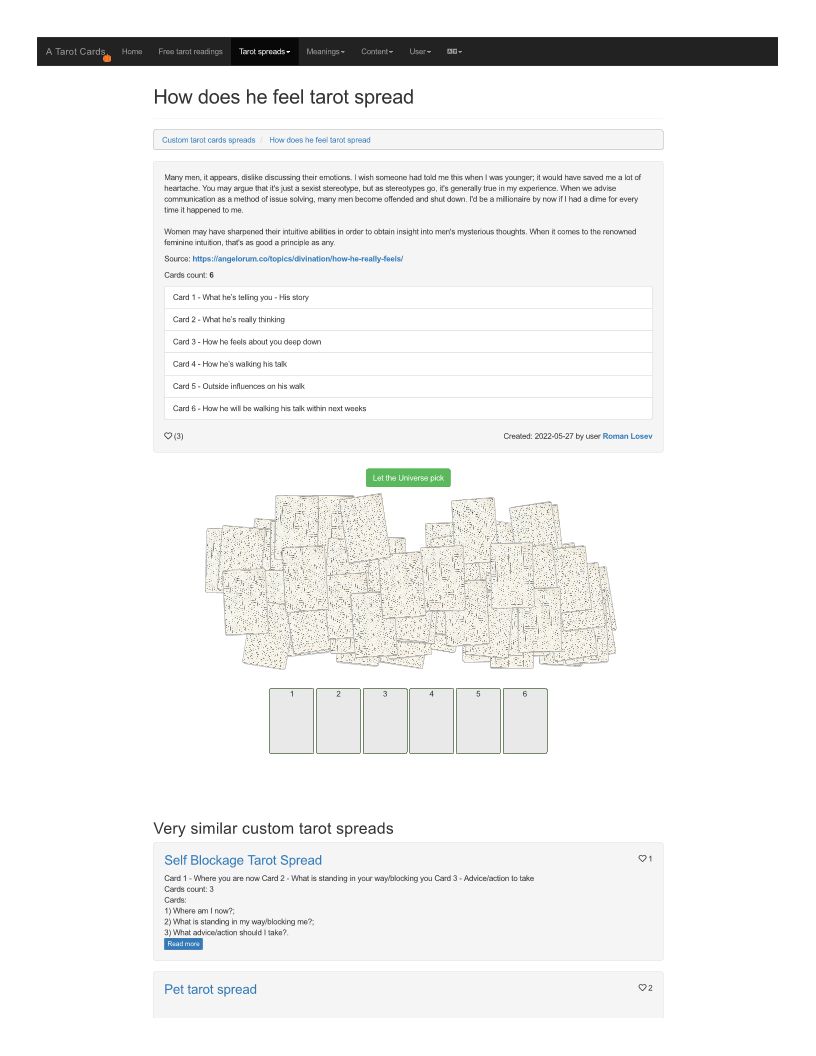Select empty card slot number 1
This screenshot has height=1056, width=816.
291,721
